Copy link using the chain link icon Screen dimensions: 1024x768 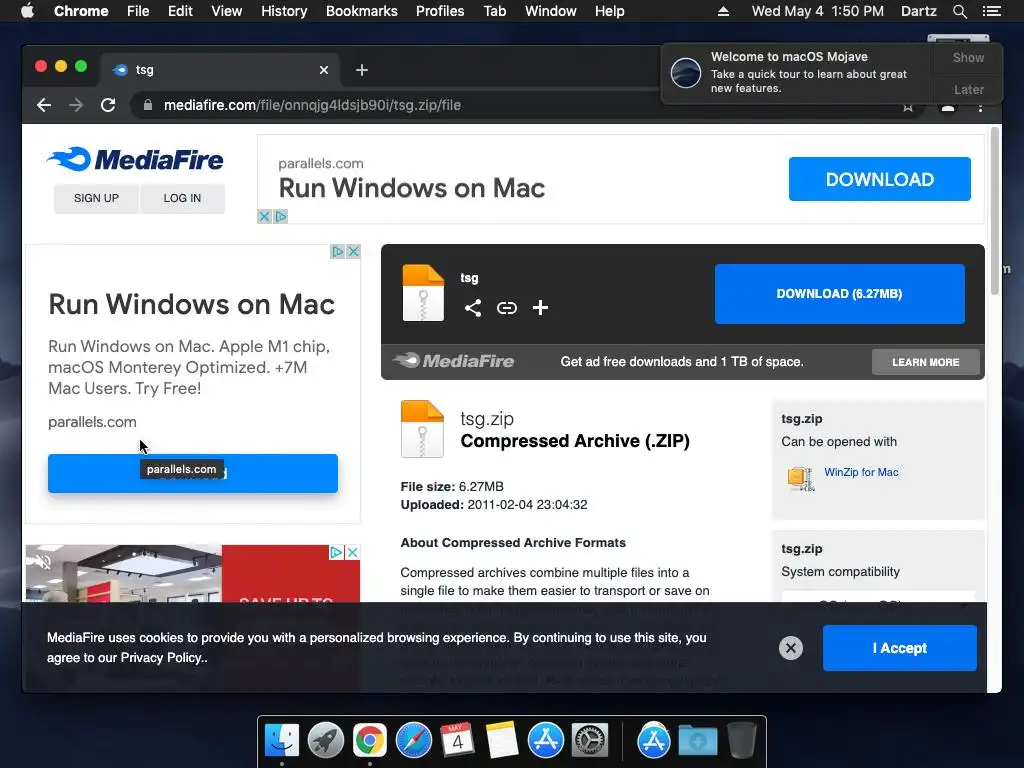(507, 308)
